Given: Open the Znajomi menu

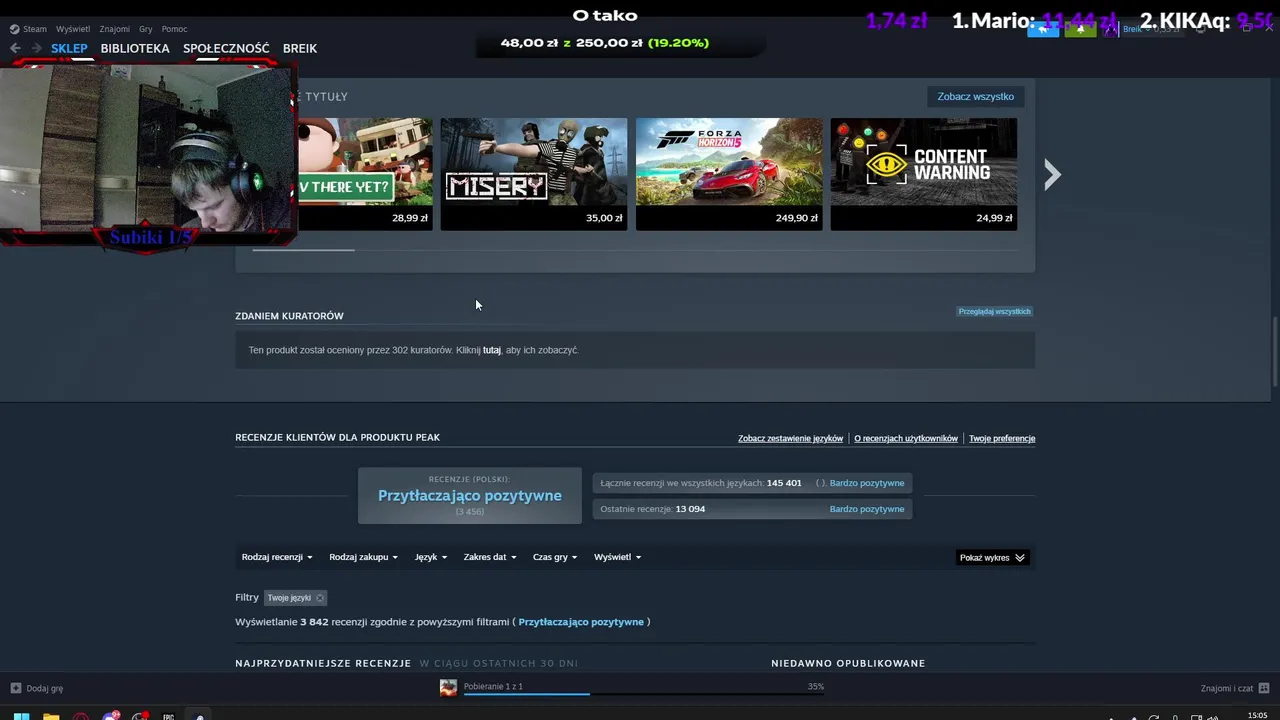Looking at the screenshot, I should pyautogui.click(x=114, y=29).
